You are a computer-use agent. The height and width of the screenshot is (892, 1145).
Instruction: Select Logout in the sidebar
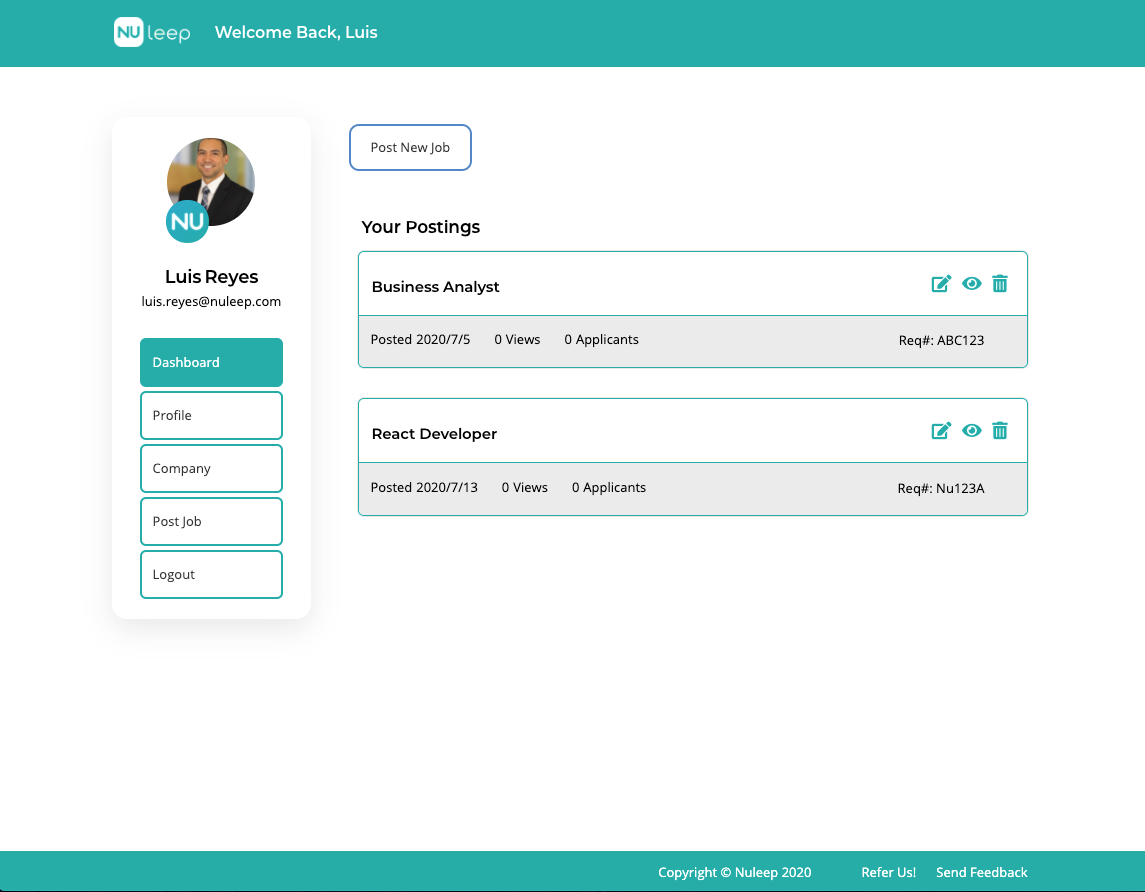(211, 574)
